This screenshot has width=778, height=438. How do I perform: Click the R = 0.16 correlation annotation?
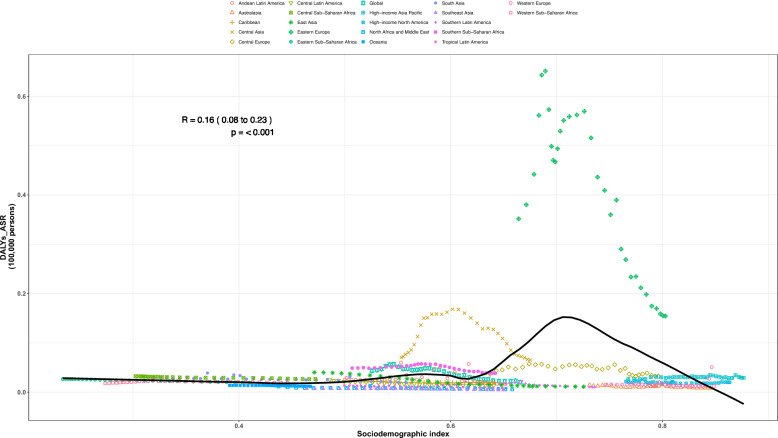(x=227, y=119)
